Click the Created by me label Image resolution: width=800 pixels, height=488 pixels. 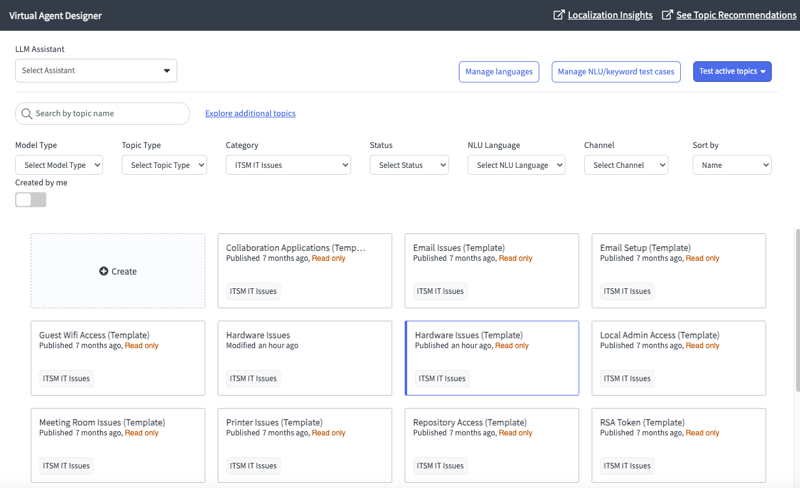tap(41, 183)
